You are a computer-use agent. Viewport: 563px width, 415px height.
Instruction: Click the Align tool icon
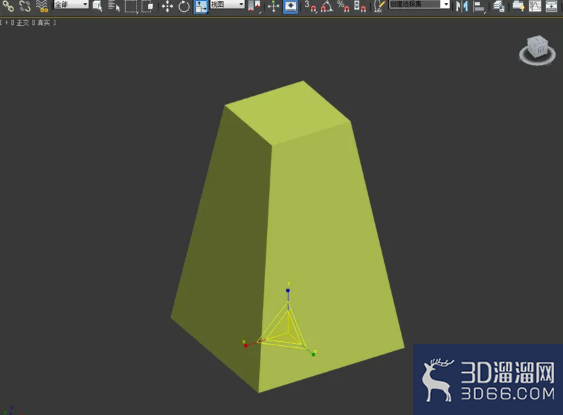click(x=479, y=6)
